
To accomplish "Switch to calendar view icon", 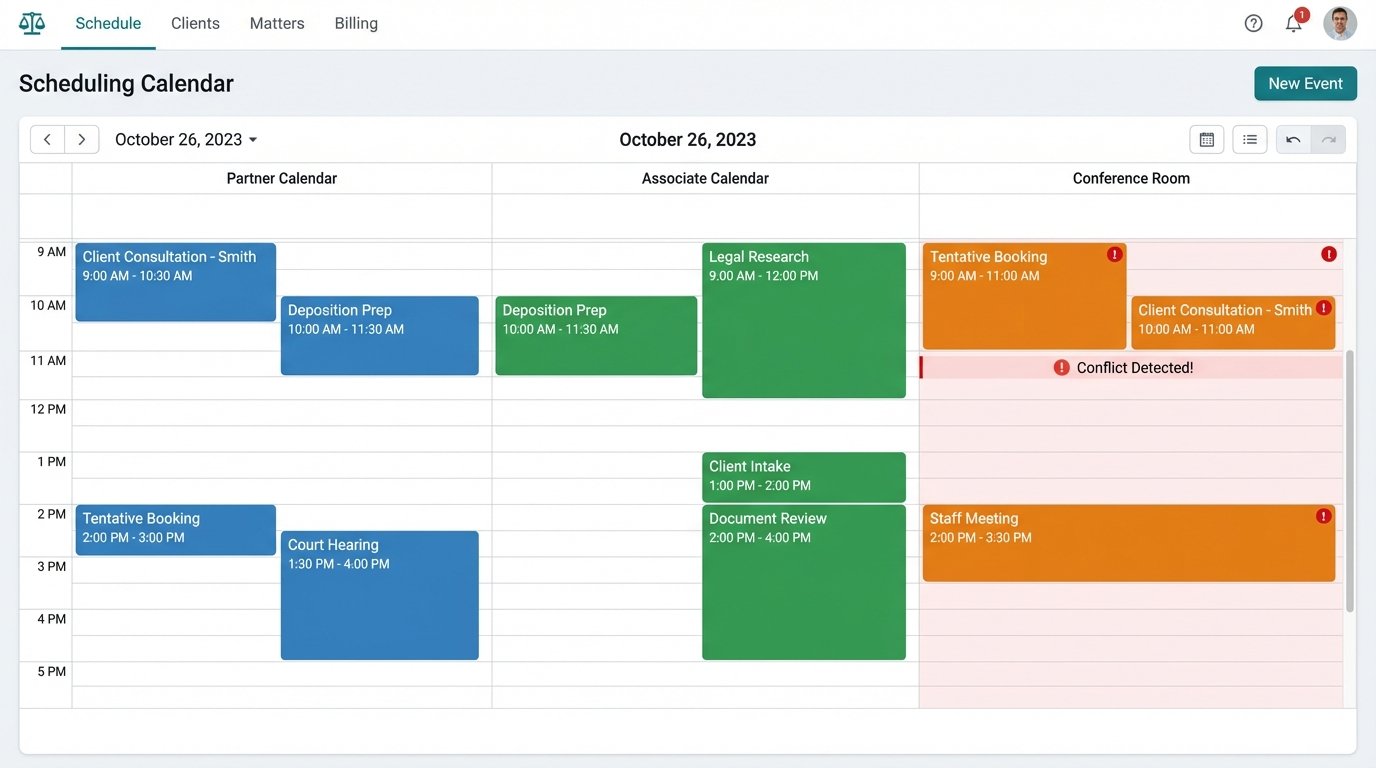I will [x=1206, y=138].
